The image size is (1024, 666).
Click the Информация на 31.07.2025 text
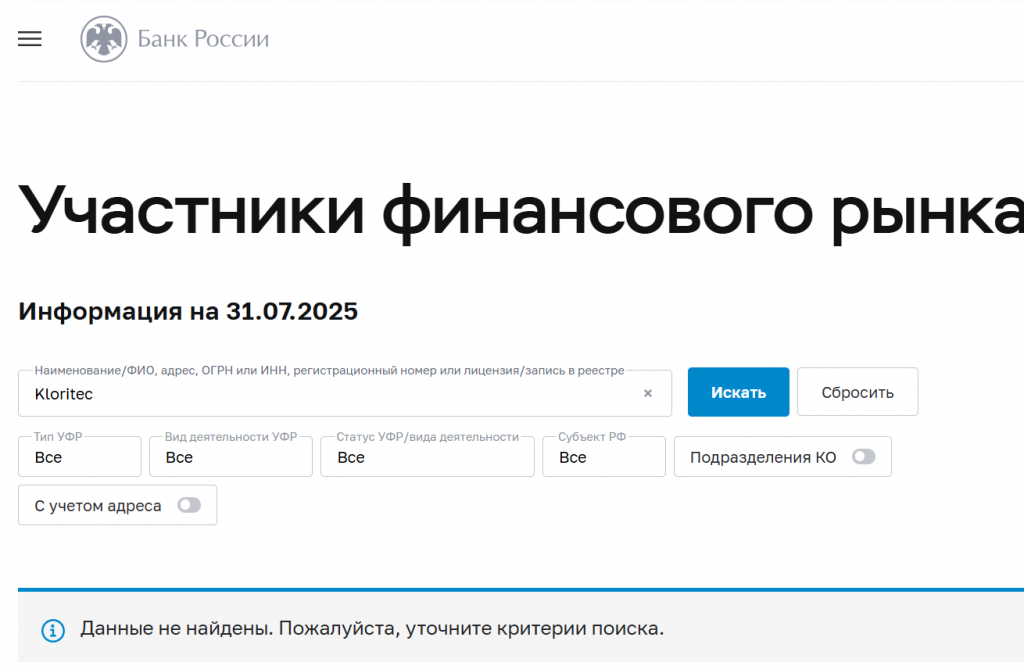tap(188, 311)
